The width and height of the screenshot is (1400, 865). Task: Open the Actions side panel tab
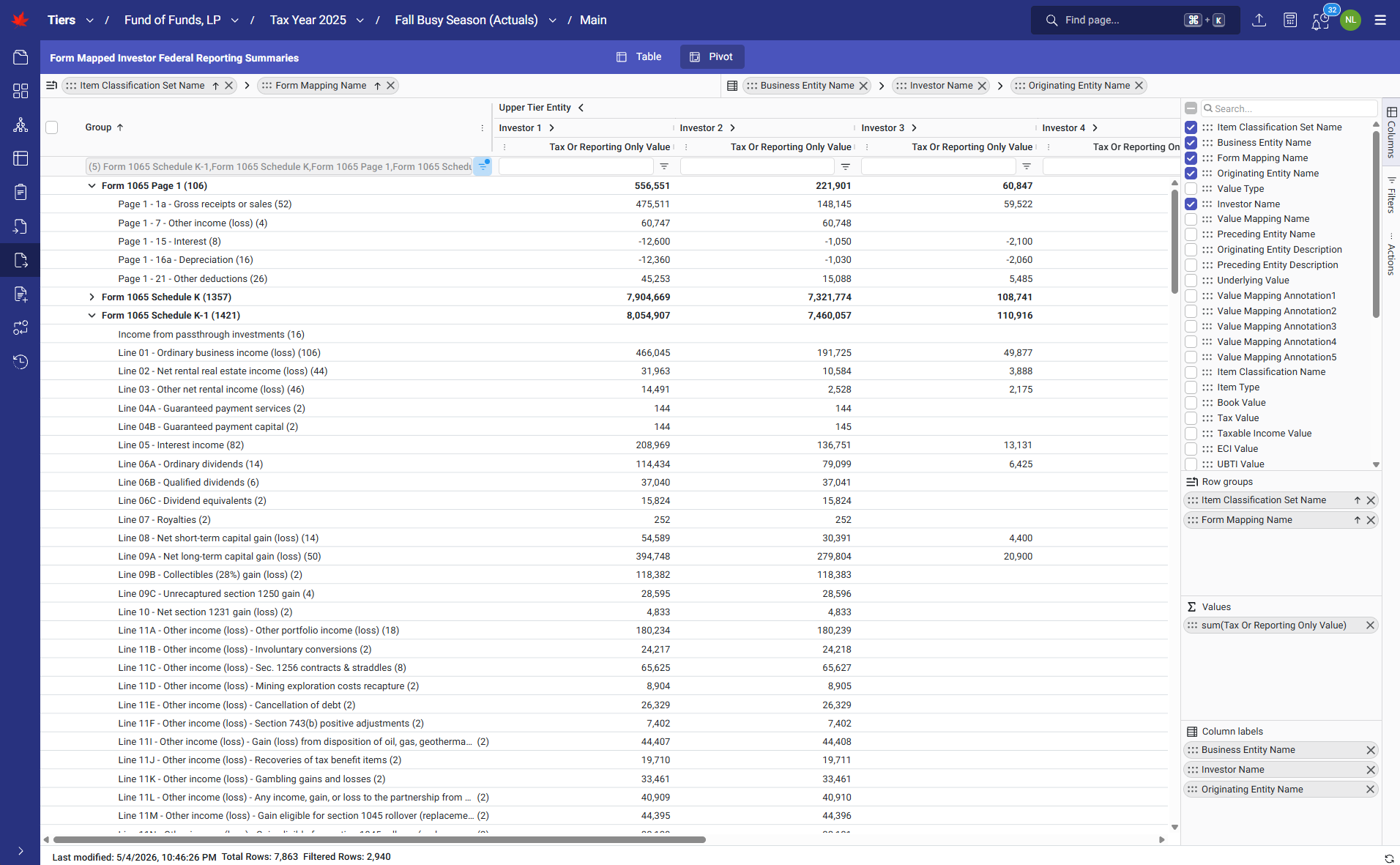1391,255
